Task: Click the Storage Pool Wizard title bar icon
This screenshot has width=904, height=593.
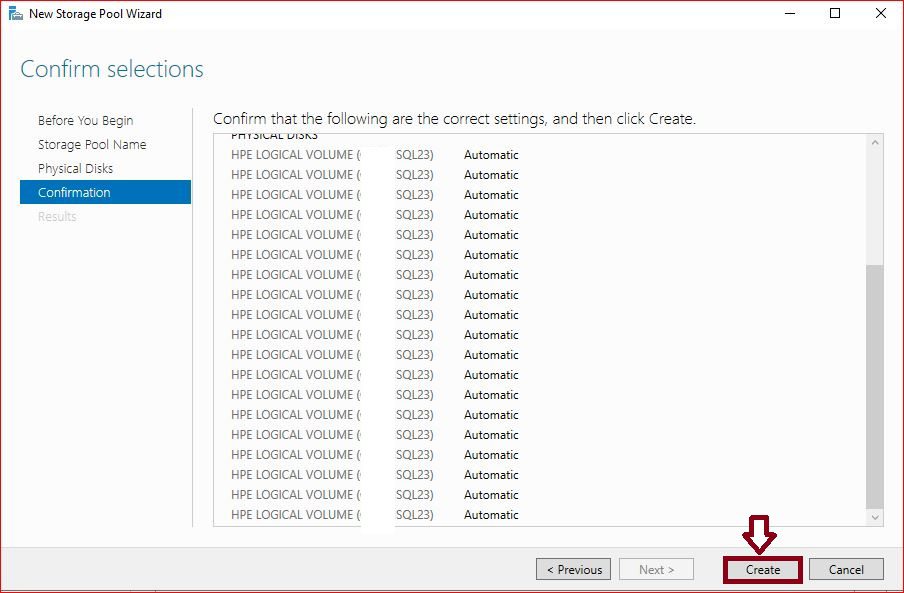Action: coord(16,14)
